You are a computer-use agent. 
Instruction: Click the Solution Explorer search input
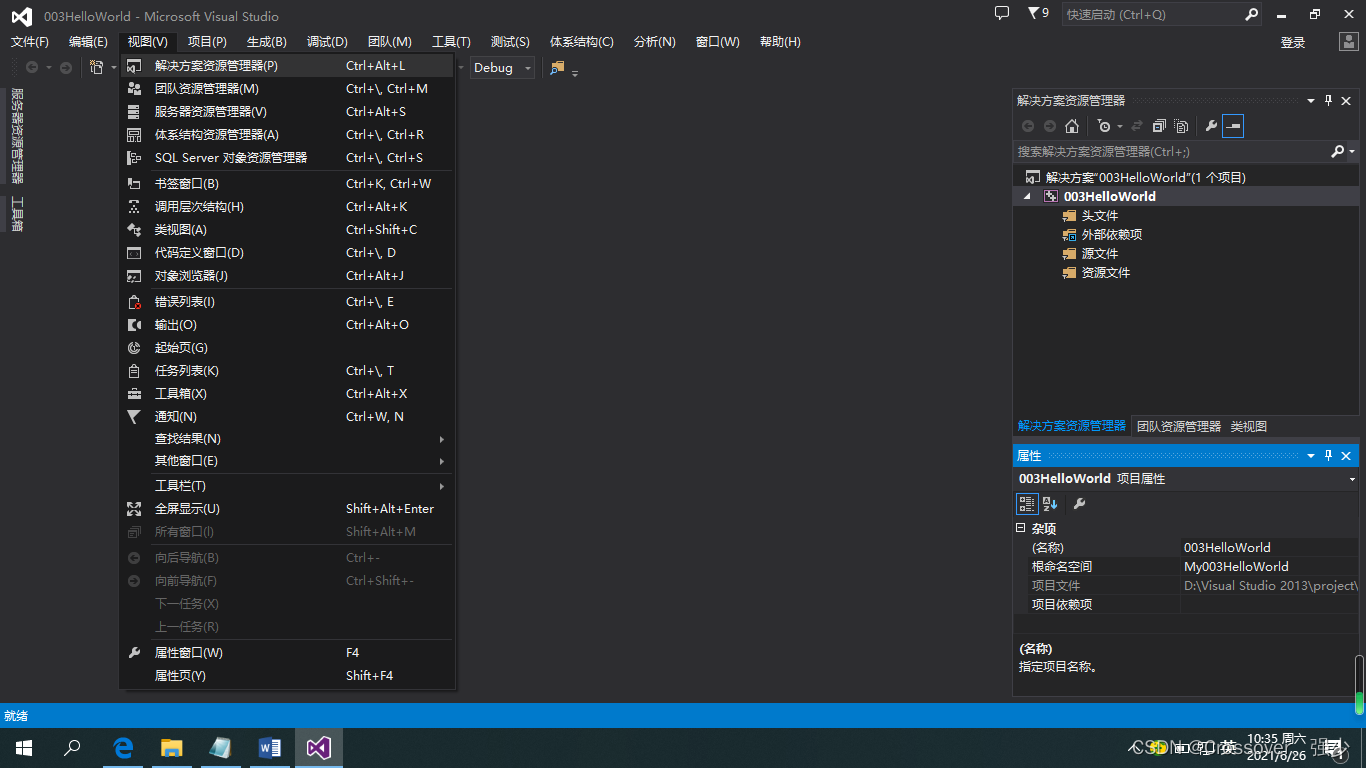pos(1171,151)
